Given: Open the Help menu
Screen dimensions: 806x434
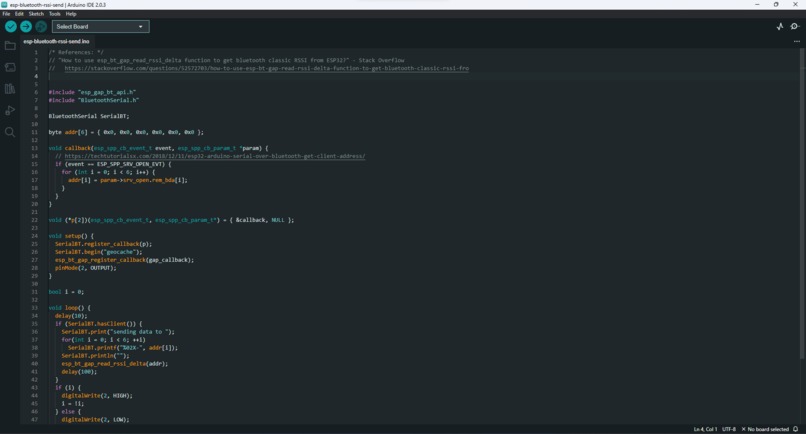Looking at the screenshot, I should click(71, 14).
